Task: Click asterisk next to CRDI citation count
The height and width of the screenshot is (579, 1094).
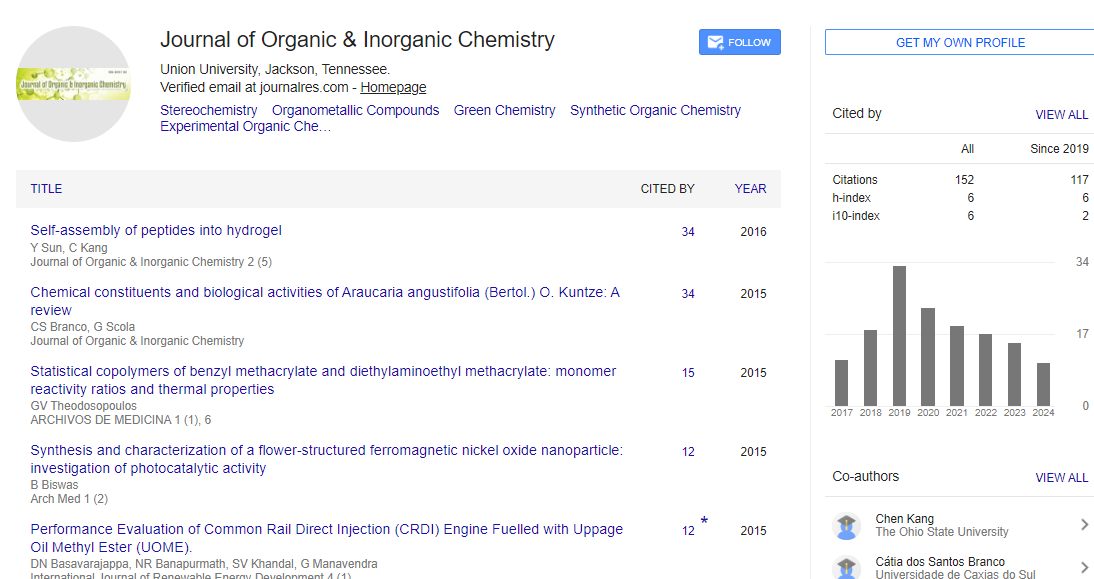Action: (x=704, y=521)
